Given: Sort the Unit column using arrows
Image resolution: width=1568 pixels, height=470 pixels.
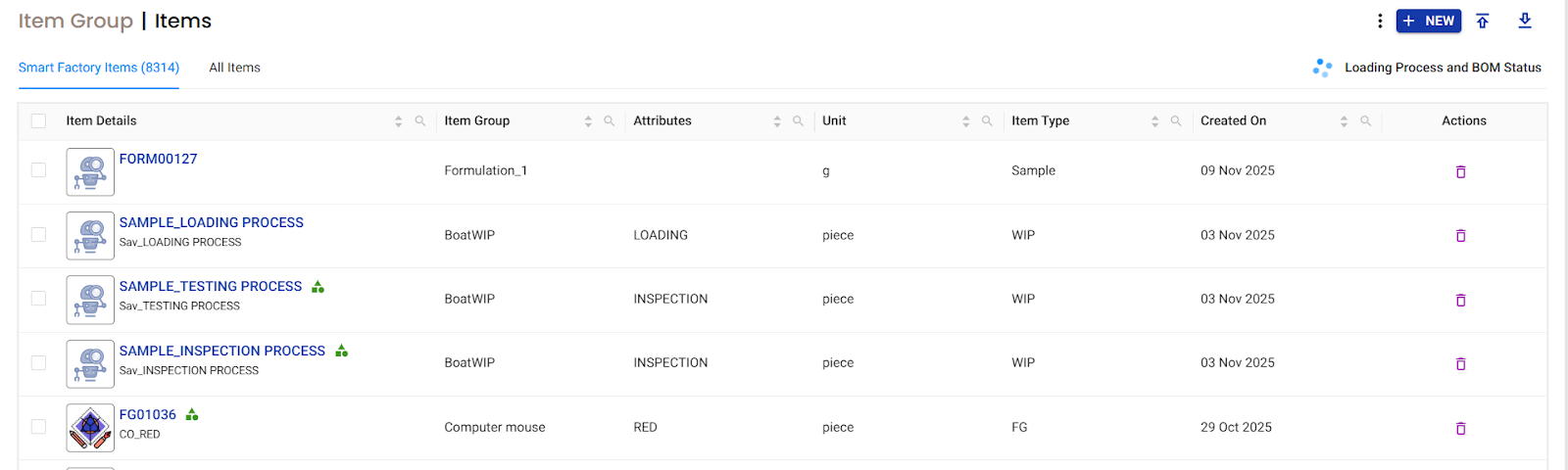Looking at the screenshot, I should (x=965, y=121).
